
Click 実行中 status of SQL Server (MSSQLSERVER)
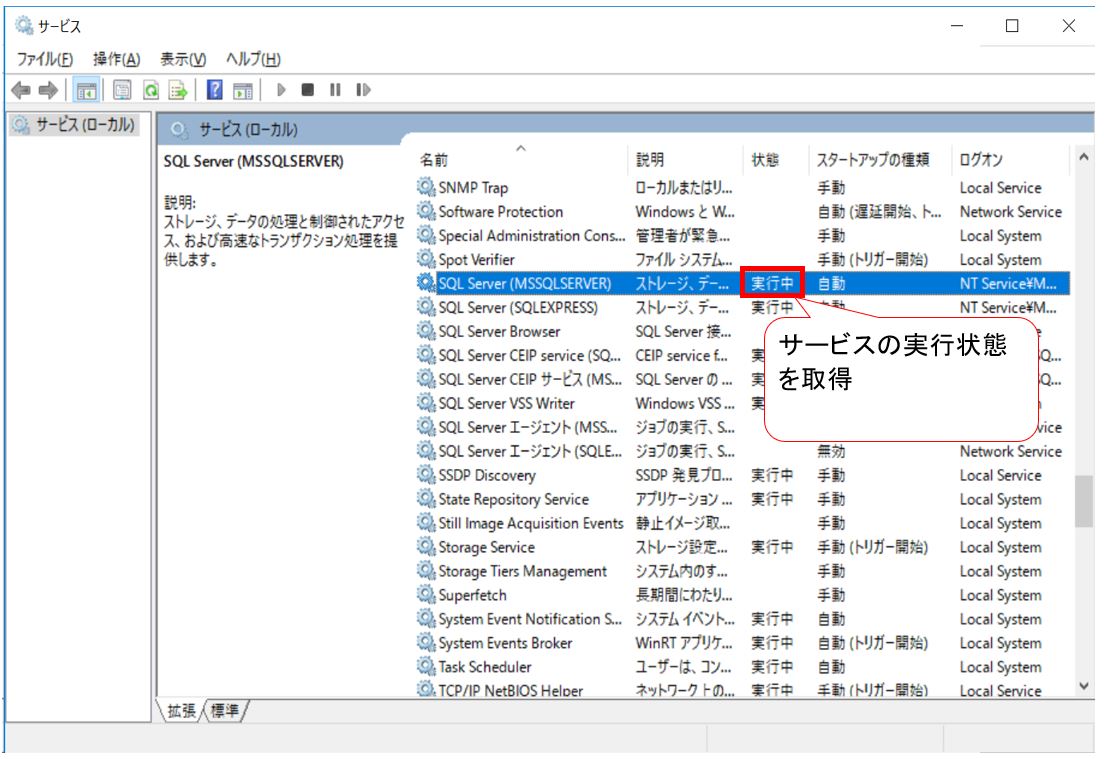point(772,284)
